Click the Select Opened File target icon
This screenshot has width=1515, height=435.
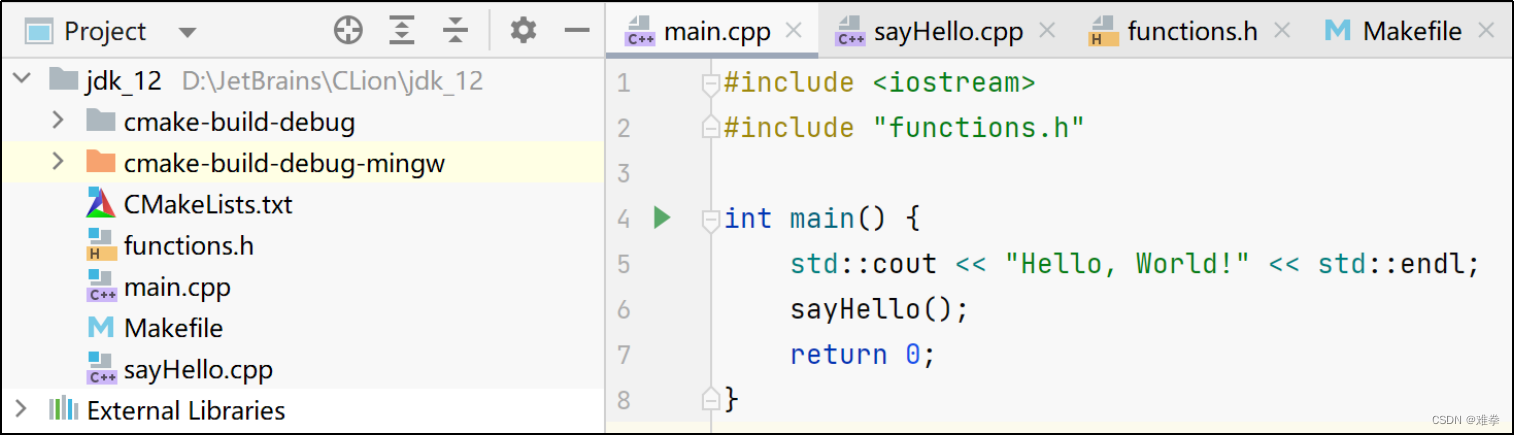tap(348, 31)
